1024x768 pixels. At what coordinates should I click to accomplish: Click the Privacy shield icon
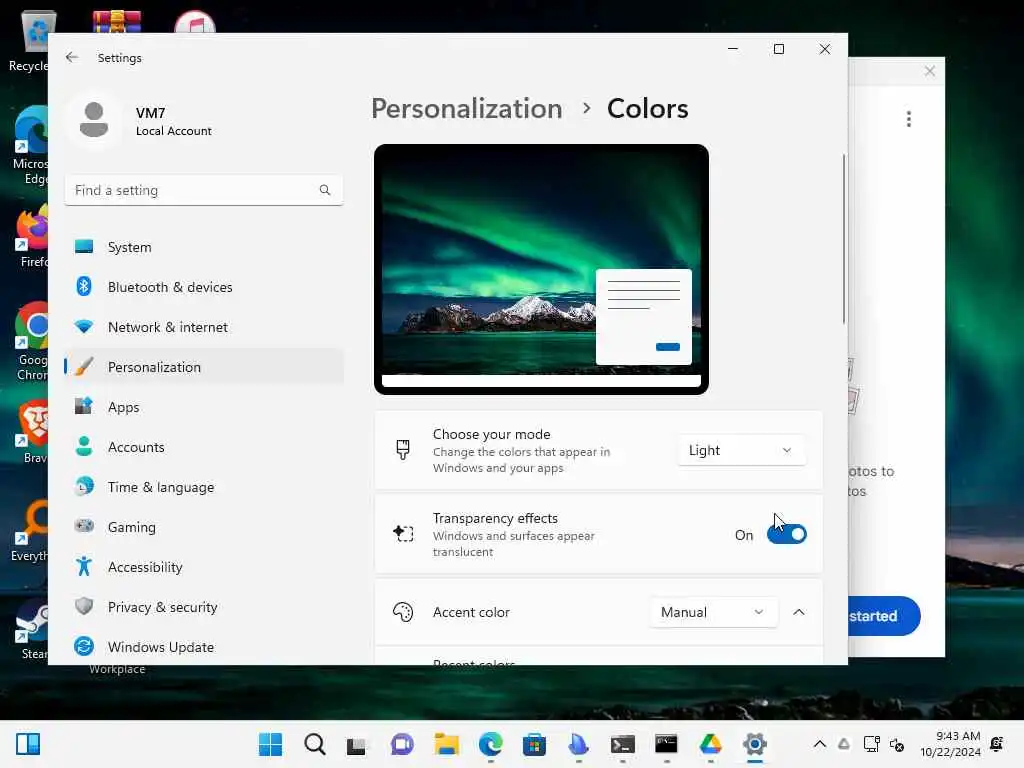click(x=84, y=606)
